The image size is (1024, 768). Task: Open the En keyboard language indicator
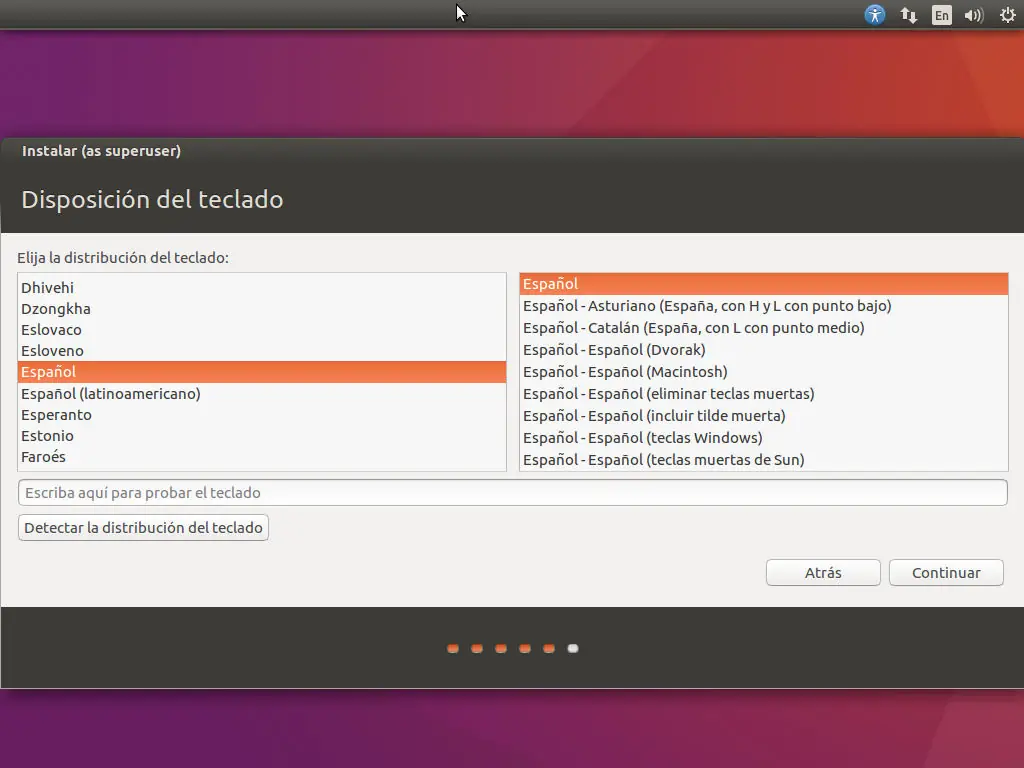click(x=941, y=14)
